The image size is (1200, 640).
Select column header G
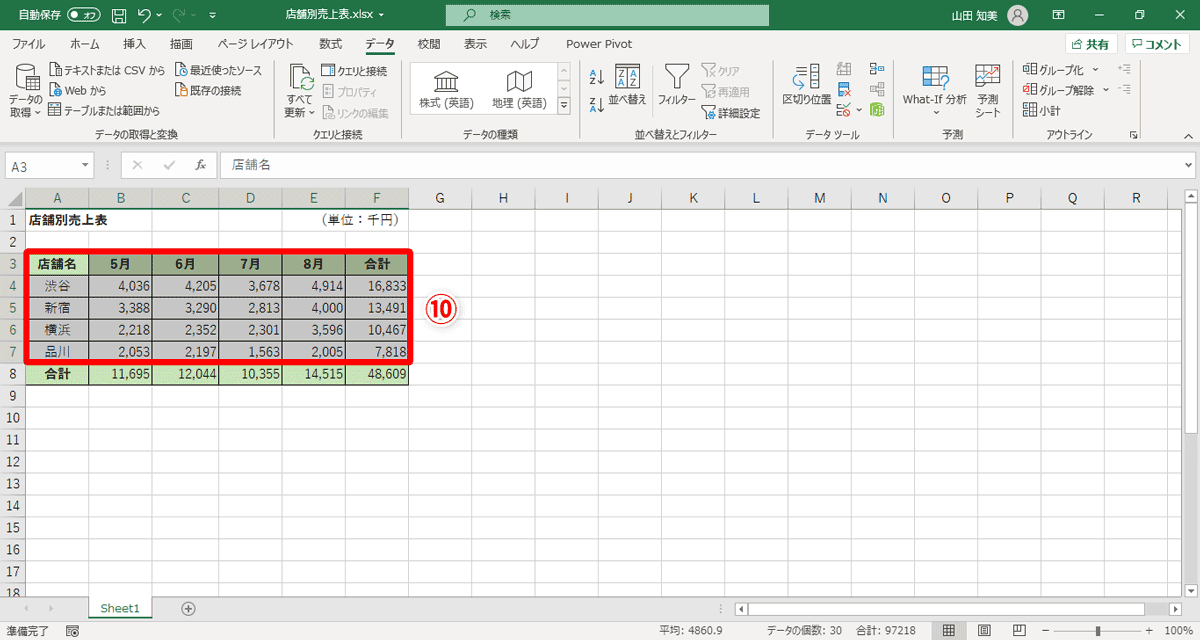[x=440, y=198]
